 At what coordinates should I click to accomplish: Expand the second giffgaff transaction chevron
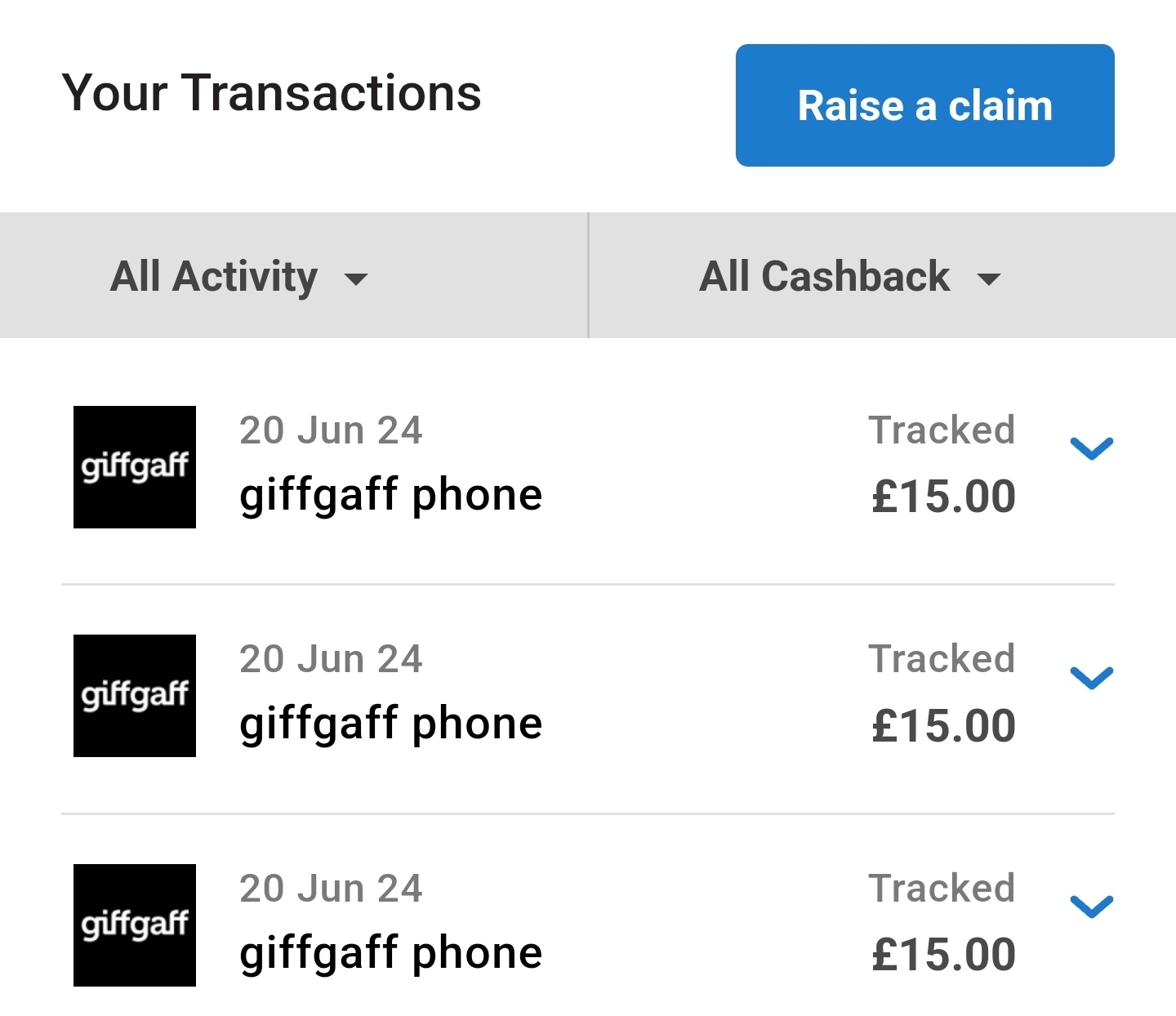[x=1092, y=678]
